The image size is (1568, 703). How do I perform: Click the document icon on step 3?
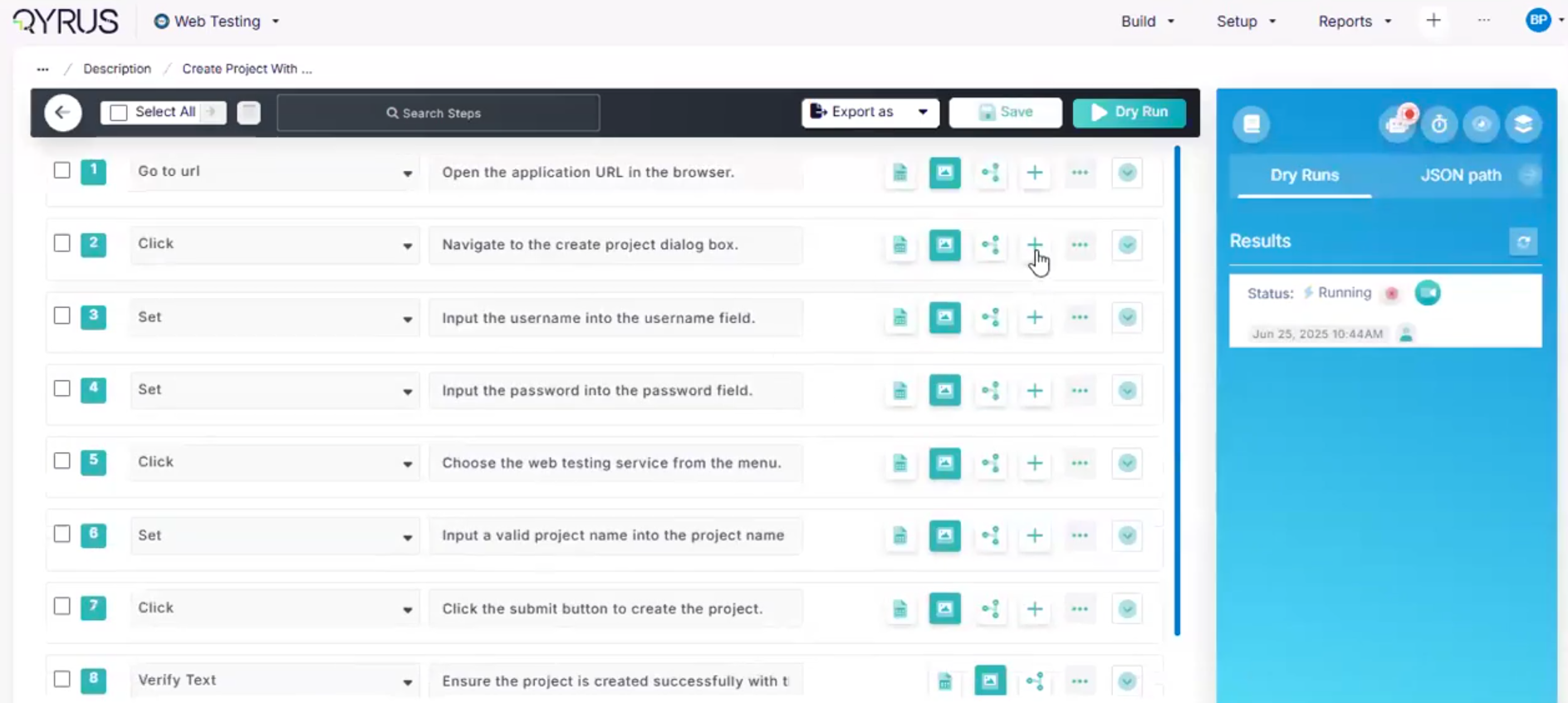[899, 318]
